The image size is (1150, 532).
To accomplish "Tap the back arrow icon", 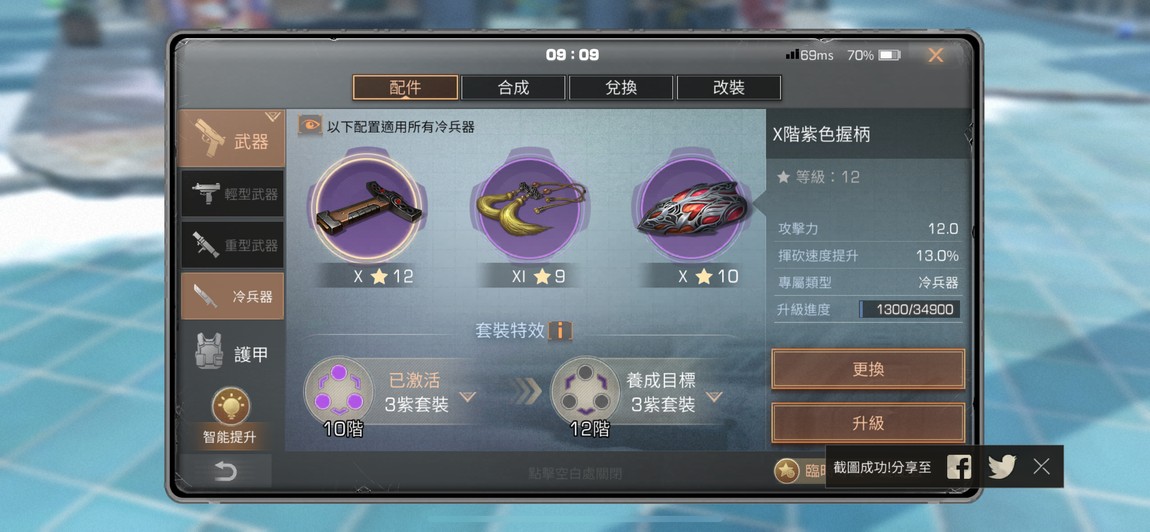I will pyautogui.click(x=226, y=472).
